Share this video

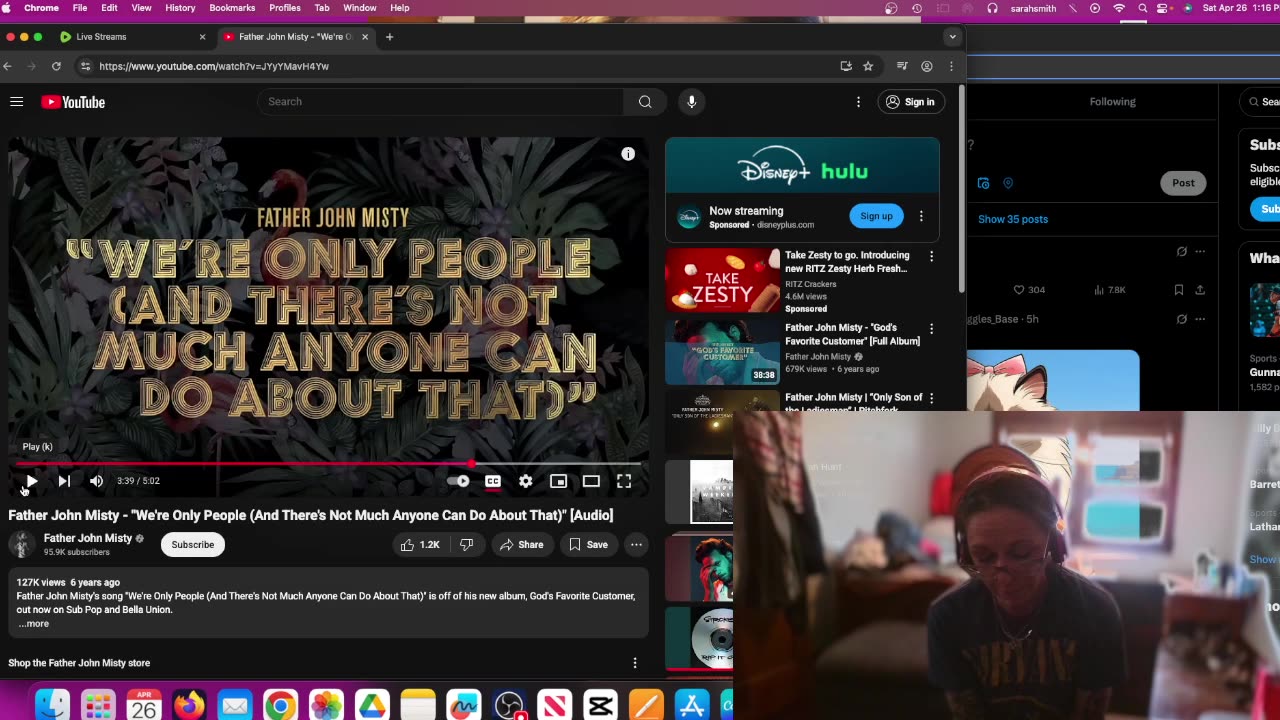click(x=521, y=545)
